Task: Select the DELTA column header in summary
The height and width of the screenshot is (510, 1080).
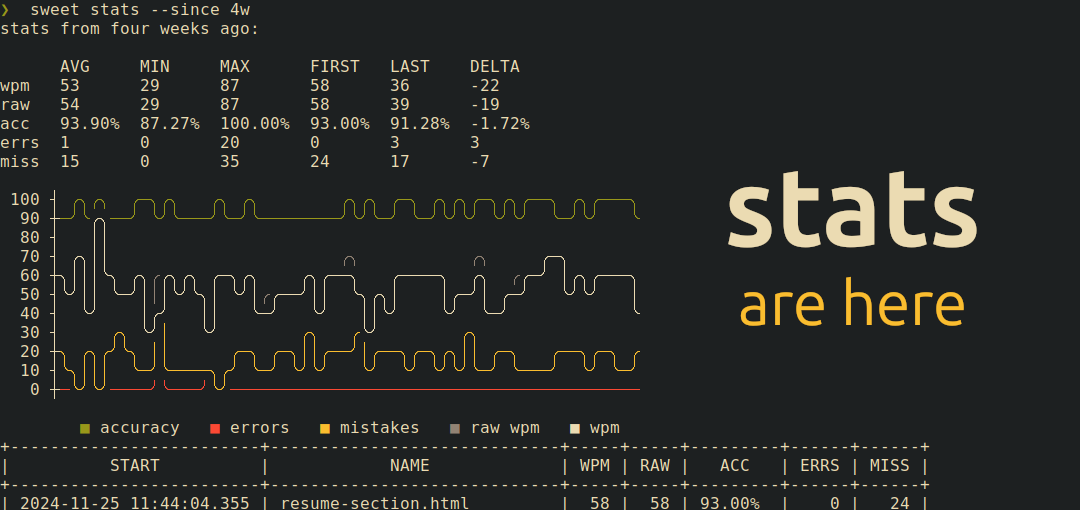Action: pyautogui.click(x=494, y=67)
